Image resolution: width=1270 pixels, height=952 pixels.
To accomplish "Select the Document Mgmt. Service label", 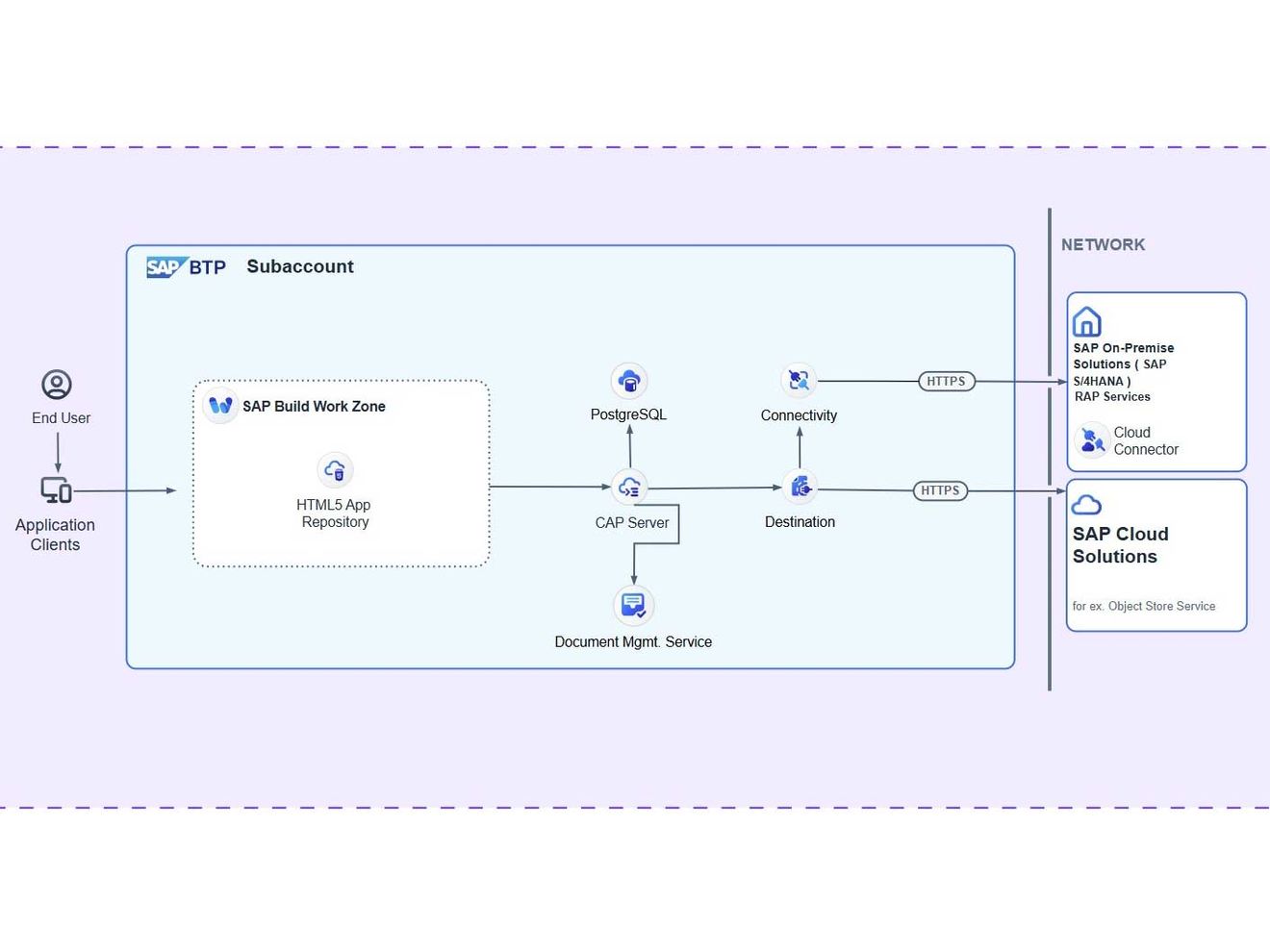I will point(633,641).
